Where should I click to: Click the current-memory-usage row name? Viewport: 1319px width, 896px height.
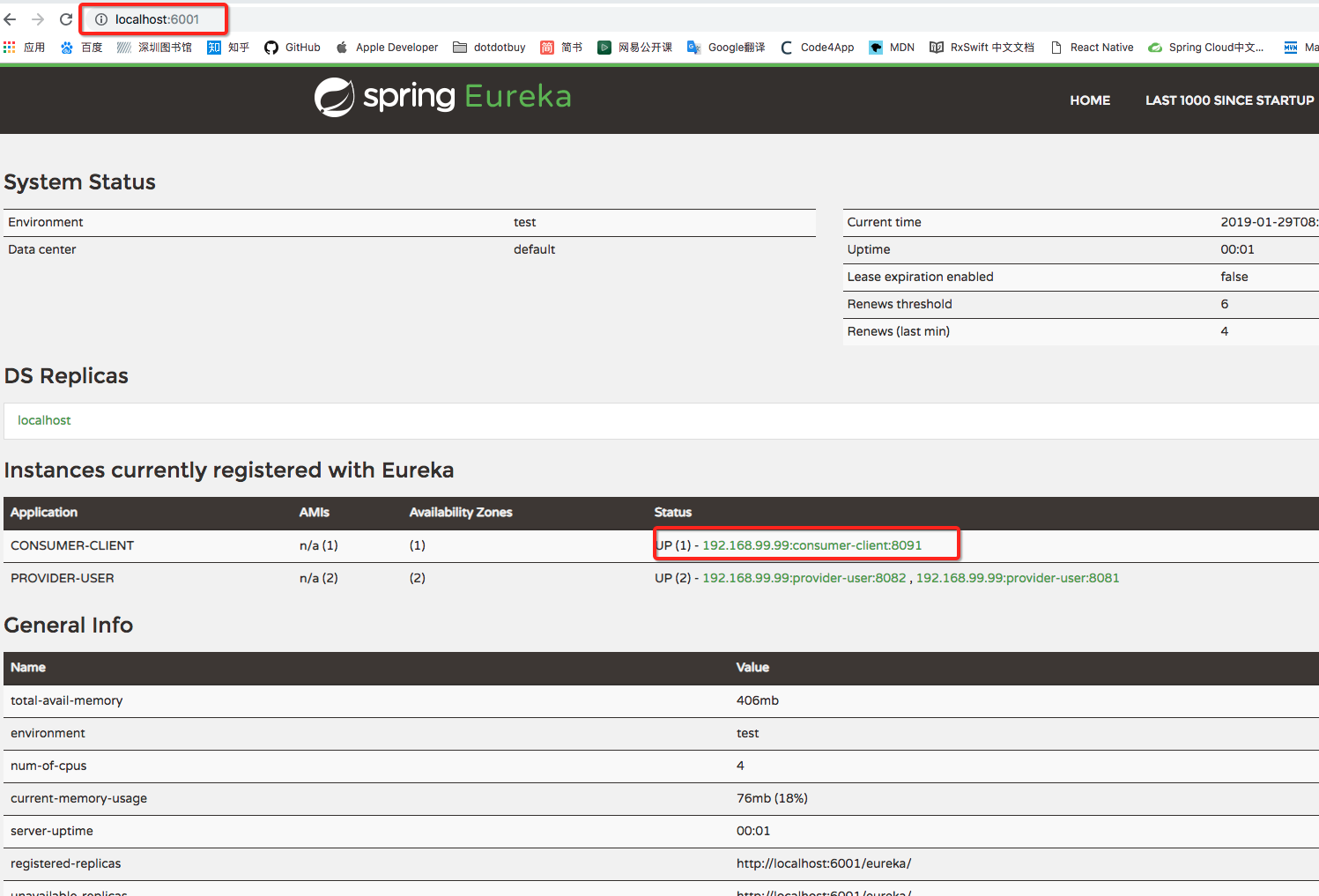(79, 798)
